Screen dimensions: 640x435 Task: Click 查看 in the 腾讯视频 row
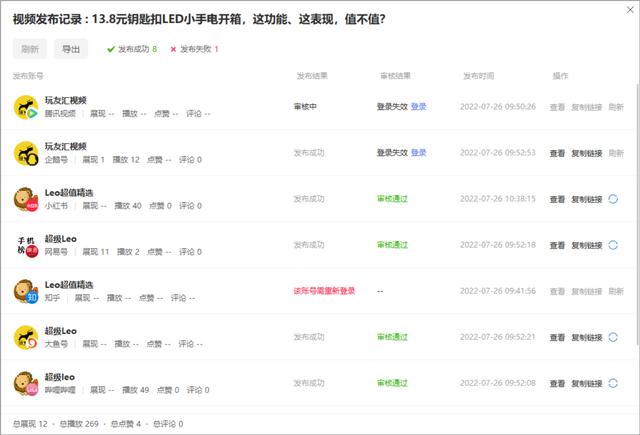coord(557,107)
